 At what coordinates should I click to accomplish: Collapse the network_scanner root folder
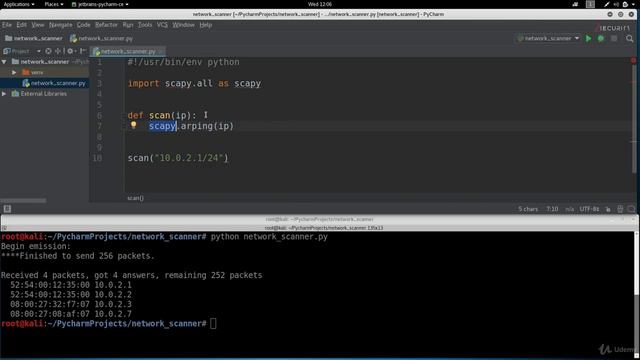(4, 62)
